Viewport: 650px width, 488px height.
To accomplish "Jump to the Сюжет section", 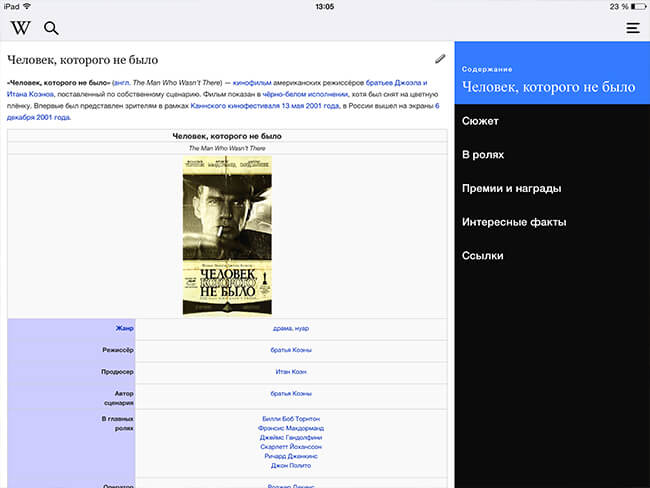I will [x=480, y=121].
